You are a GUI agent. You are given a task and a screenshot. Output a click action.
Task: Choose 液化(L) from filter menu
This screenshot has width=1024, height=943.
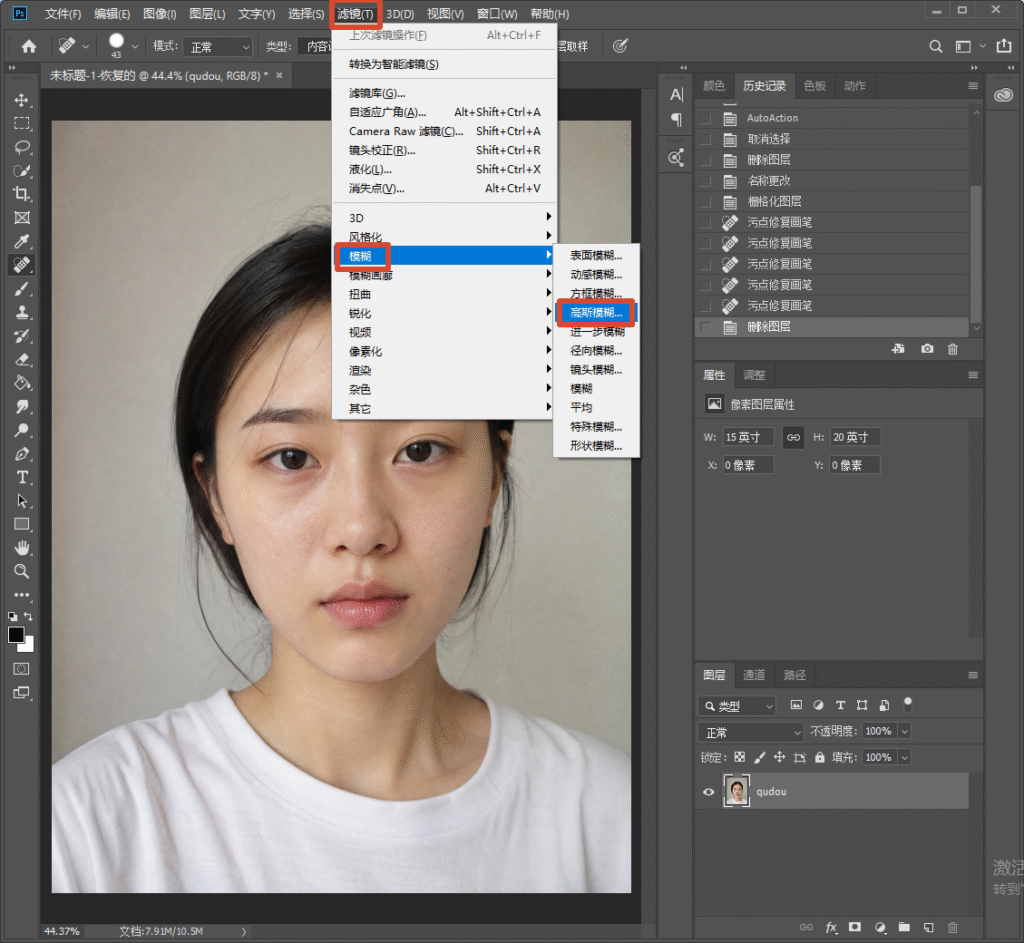444,169
